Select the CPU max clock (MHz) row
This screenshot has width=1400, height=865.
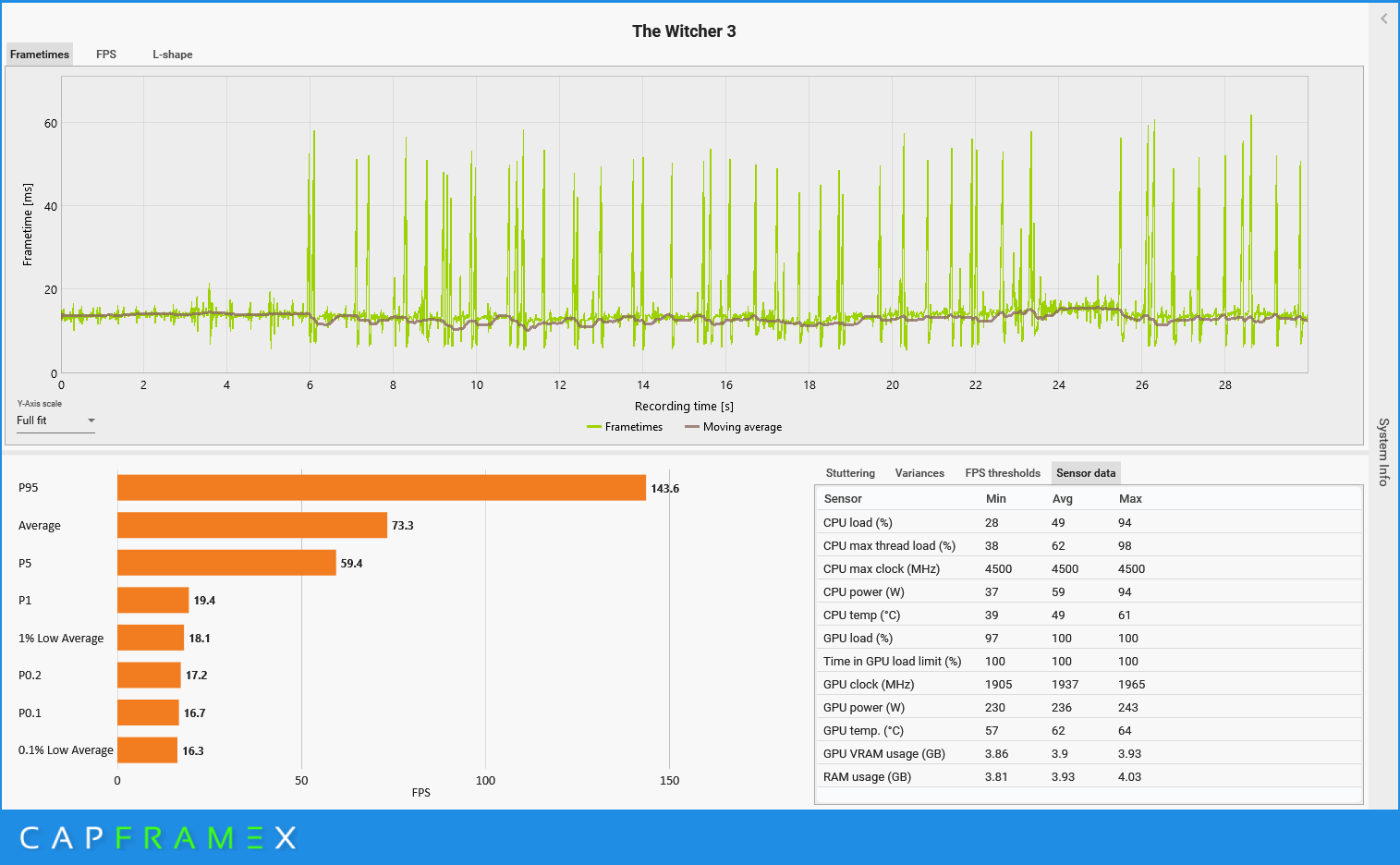[1089, 568]
